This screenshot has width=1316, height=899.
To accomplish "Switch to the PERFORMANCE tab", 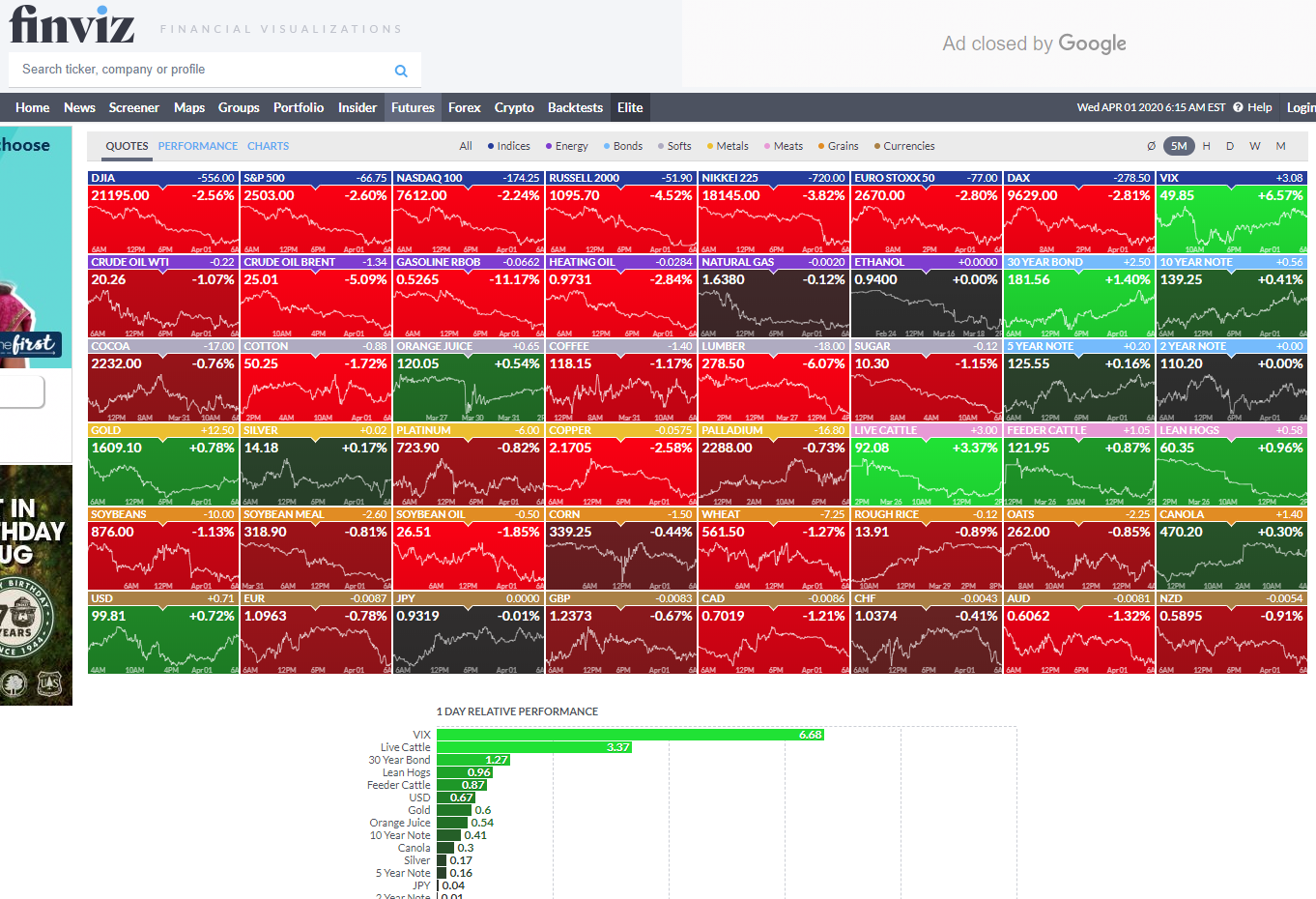I will pyautogui.click(x=198, y=146).
